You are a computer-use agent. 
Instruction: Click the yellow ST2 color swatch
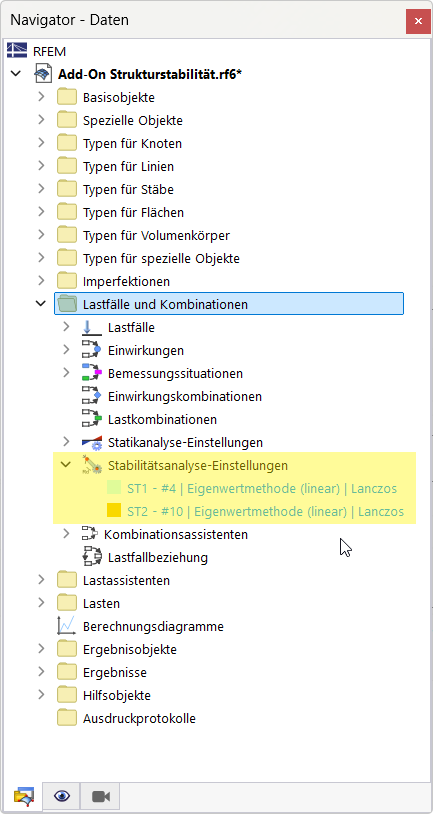114,510
